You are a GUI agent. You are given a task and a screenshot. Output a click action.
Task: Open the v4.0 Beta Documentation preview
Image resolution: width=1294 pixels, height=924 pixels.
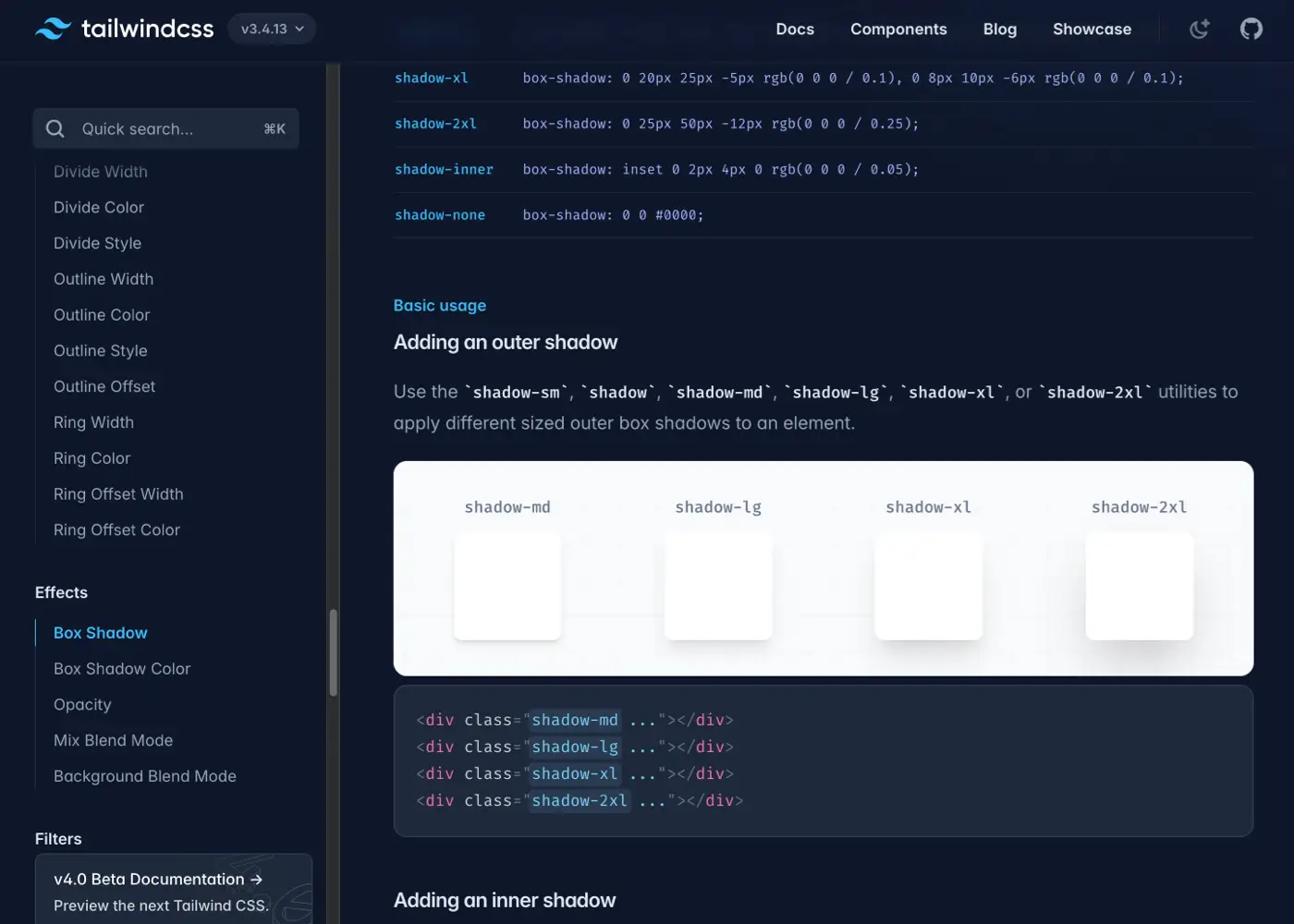coord(159,879)
